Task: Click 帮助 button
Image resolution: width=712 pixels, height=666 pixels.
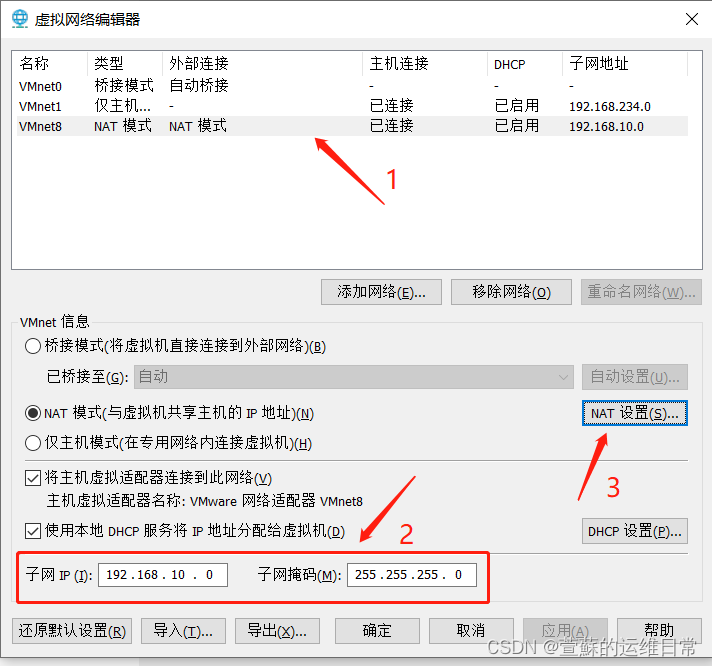Action: (x=659, y=631)
